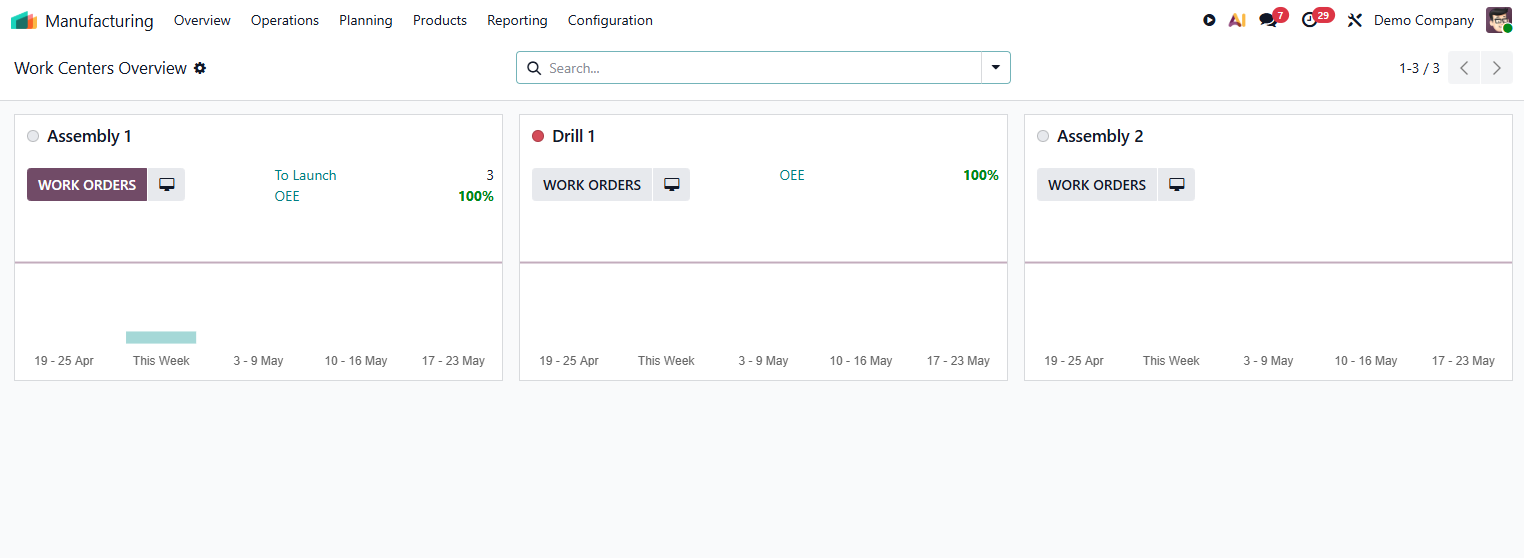1524x558 pixels.
Task: Click 'This Week' label in Assembly 2 chart
Action: 1171,361
